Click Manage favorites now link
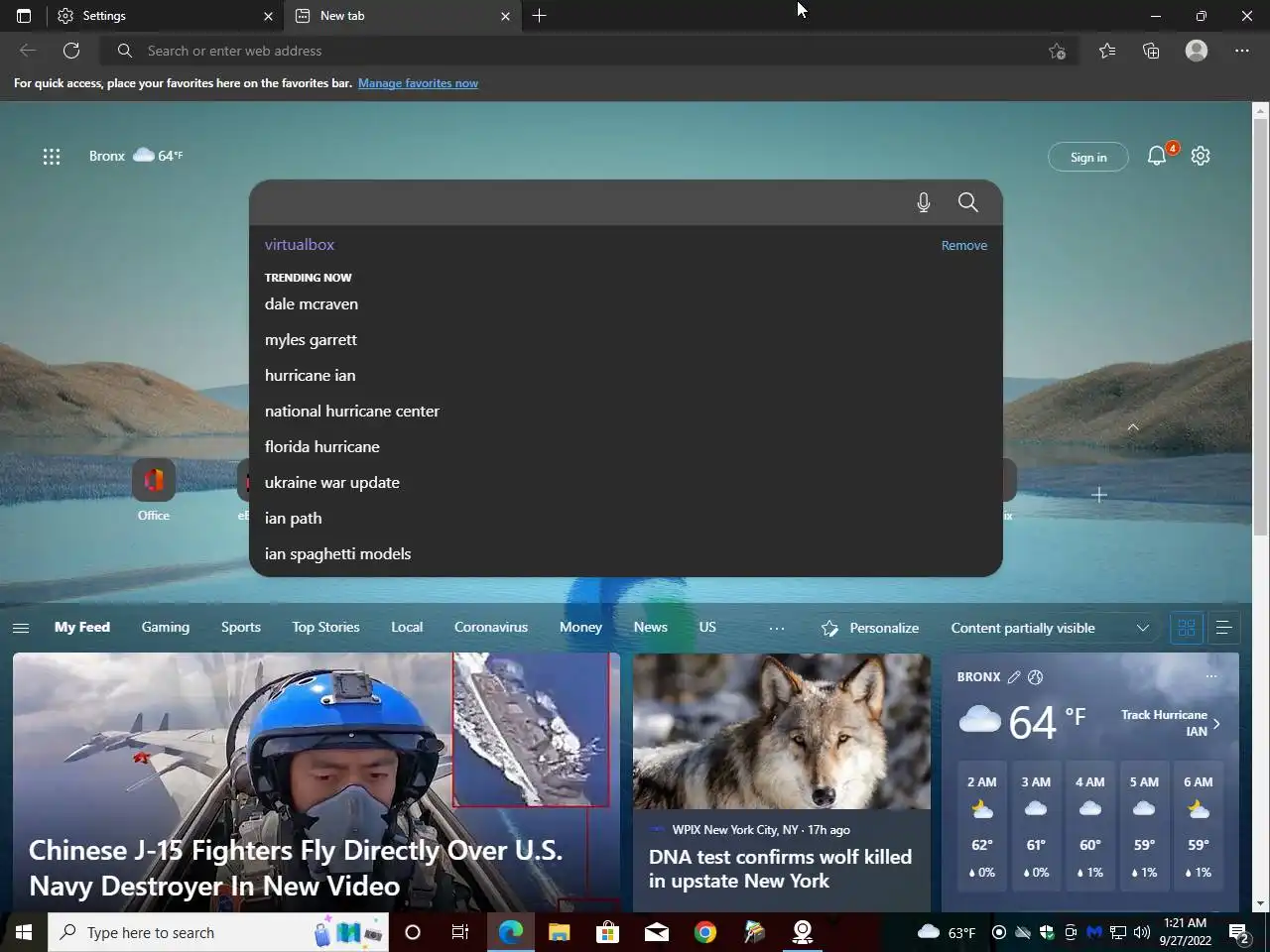1270x952 pixels. (x=418, y=83)
